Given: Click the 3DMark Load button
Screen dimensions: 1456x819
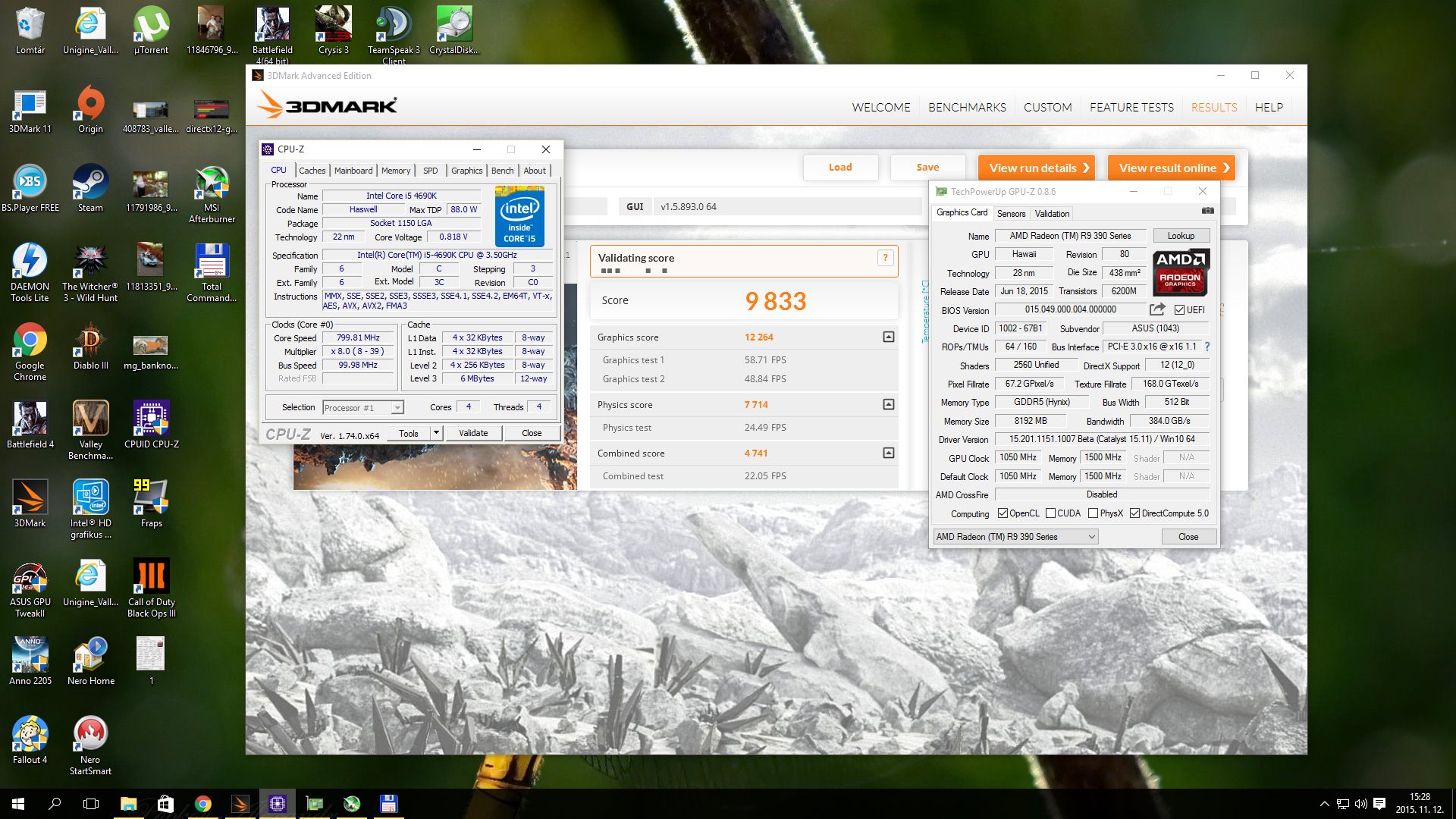Looking at the screenshot, I should (x=840, y=168).
